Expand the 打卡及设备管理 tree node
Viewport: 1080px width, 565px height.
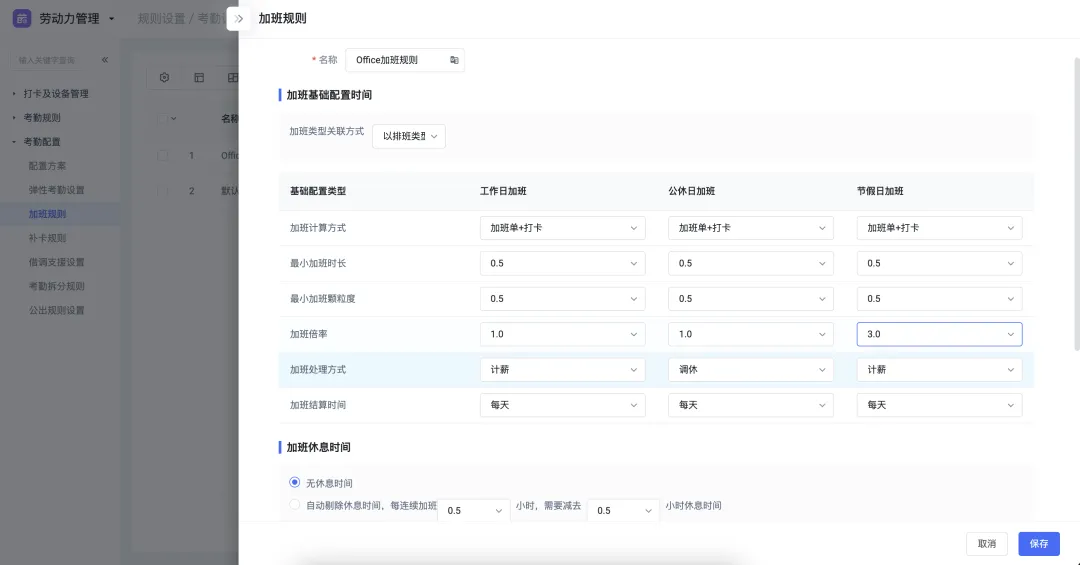click(14, 94)
